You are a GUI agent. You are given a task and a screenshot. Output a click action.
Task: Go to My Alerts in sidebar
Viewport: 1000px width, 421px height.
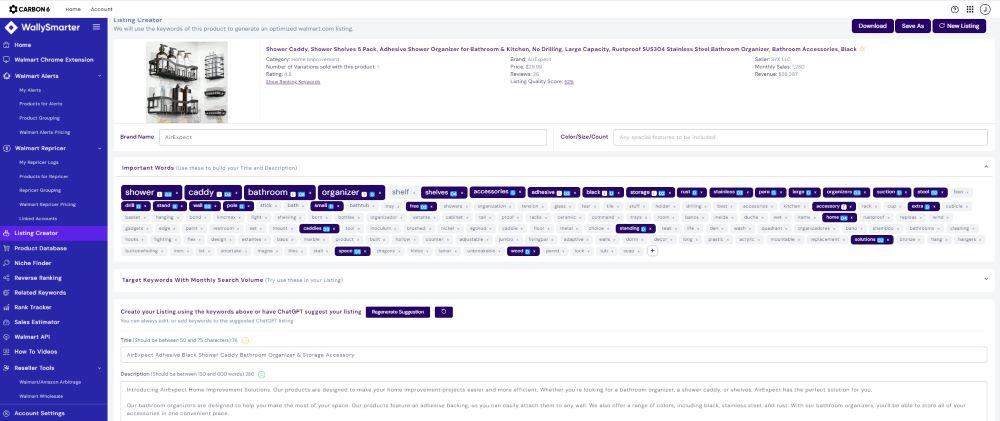pos(30,91)
